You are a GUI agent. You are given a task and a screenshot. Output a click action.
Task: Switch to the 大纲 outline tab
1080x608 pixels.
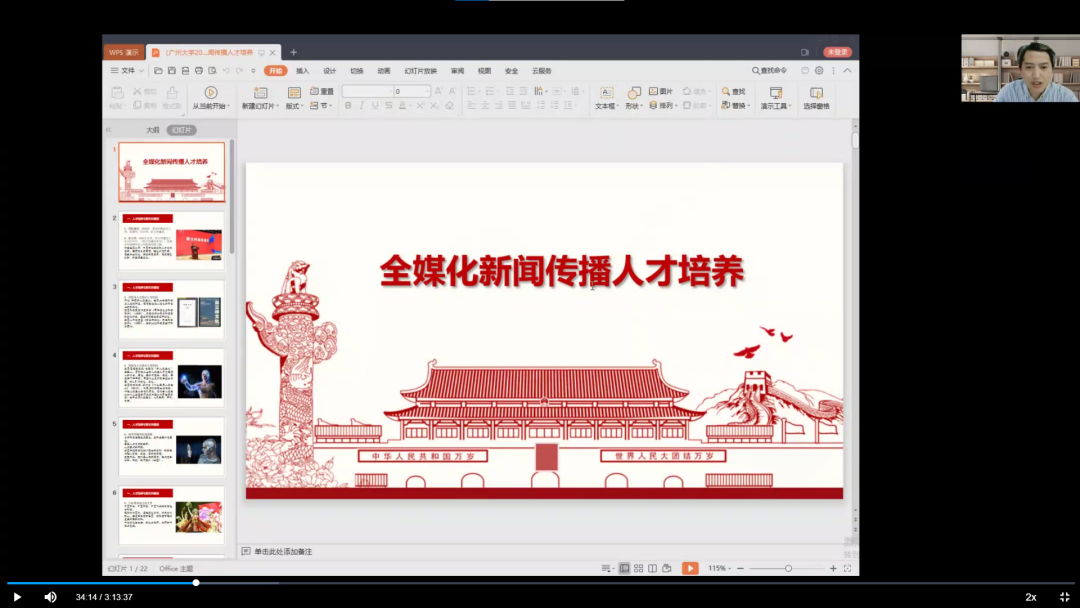152,130
